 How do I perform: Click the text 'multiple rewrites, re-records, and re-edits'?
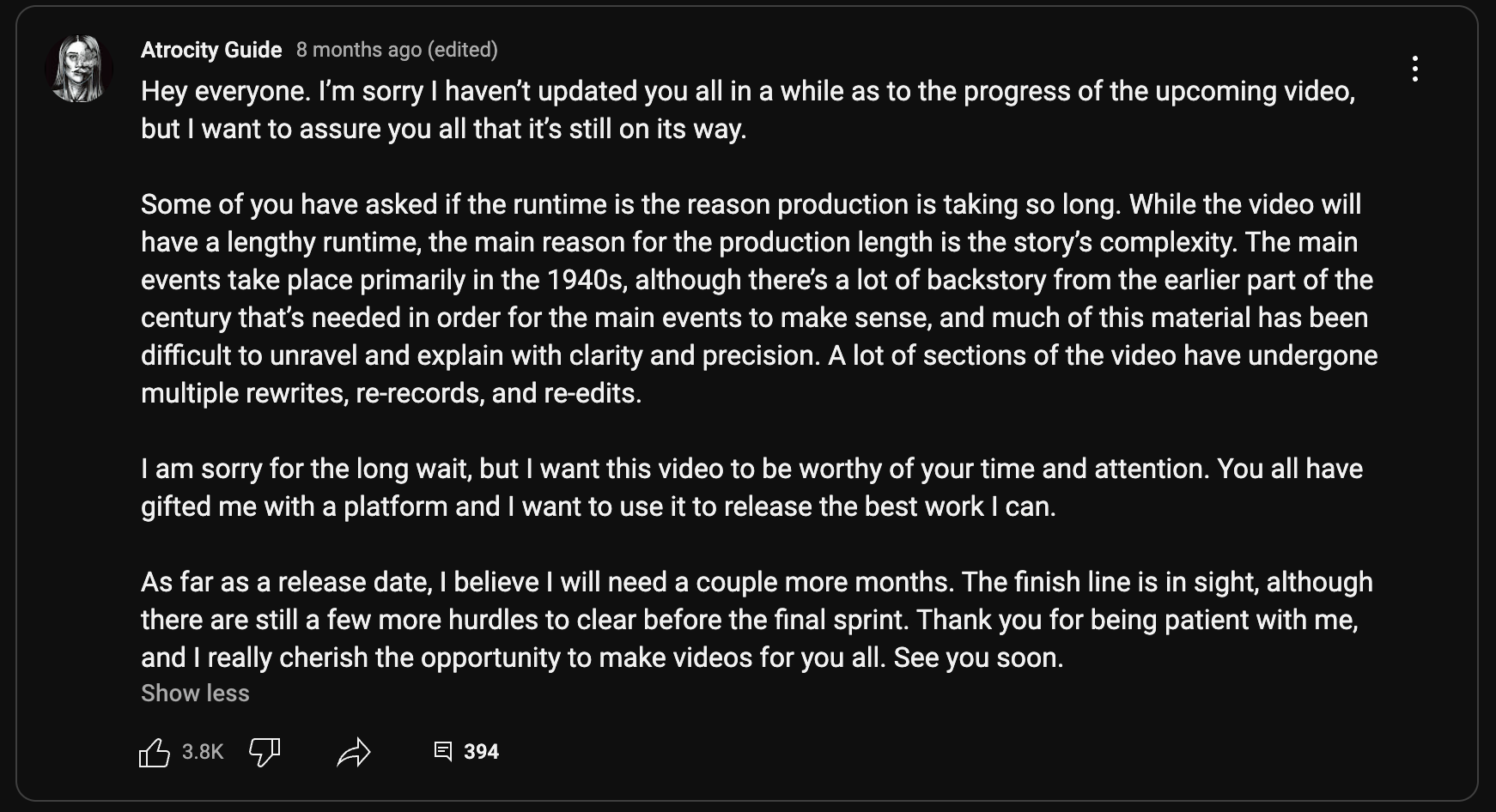[x=391, y=393]
